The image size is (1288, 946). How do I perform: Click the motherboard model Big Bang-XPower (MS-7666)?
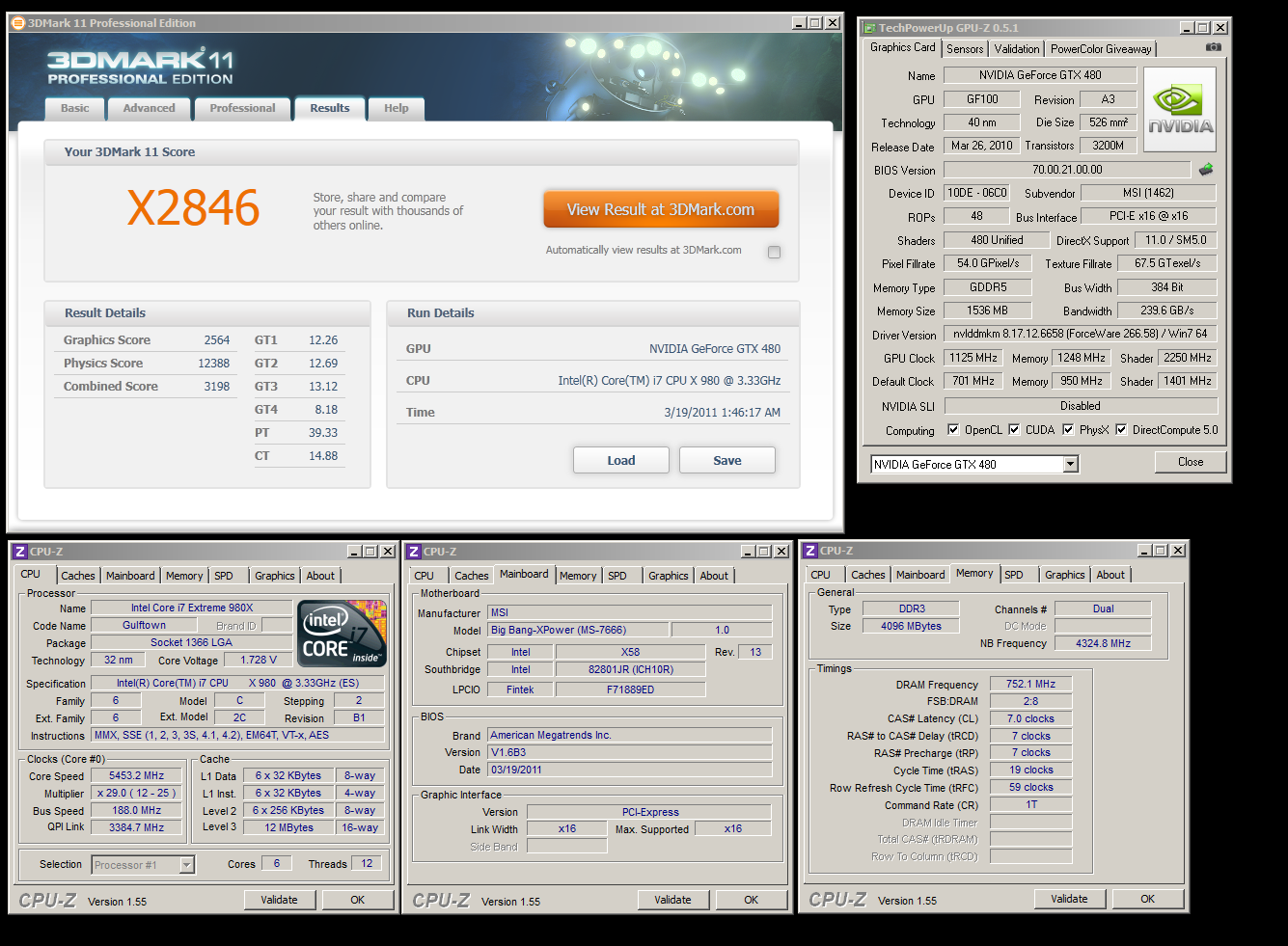tap(577, 630)
